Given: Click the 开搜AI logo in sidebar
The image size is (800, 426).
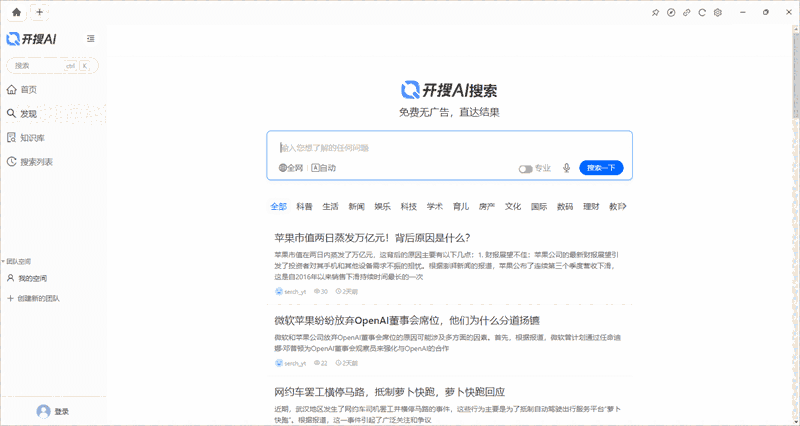Looking at the screenshot, I should (32, 39).
